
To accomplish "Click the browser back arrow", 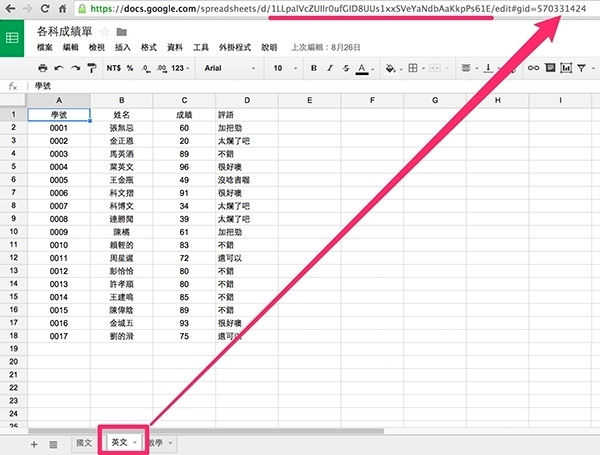I will point(10,8).
